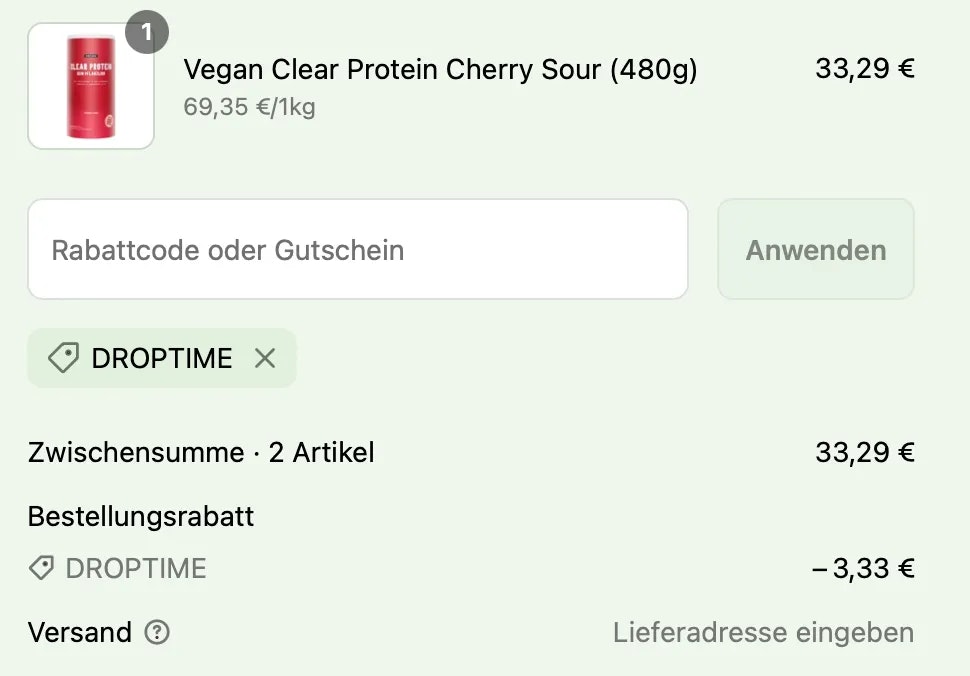
Task: Open the Versand help question mark icon
Action: point(157,632)
